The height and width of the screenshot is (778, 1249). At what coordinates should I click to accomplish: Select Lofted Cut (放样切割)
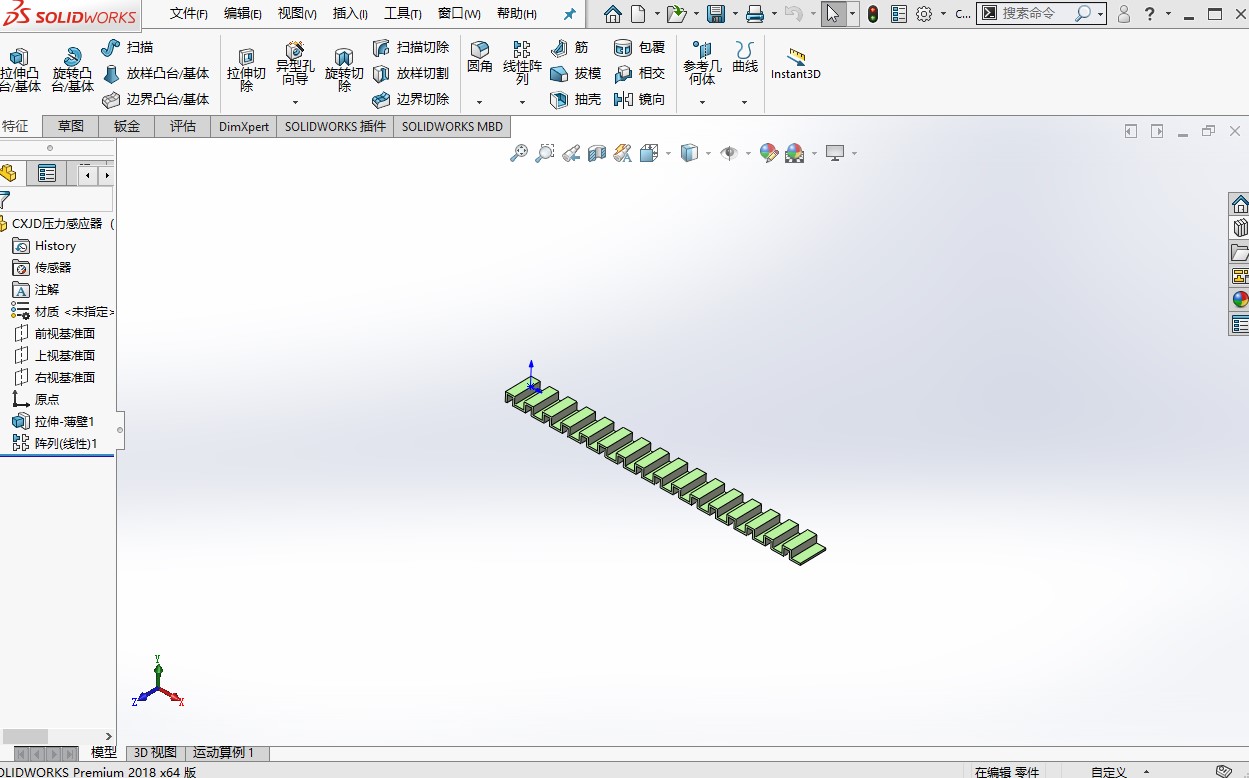coord(411,73)
